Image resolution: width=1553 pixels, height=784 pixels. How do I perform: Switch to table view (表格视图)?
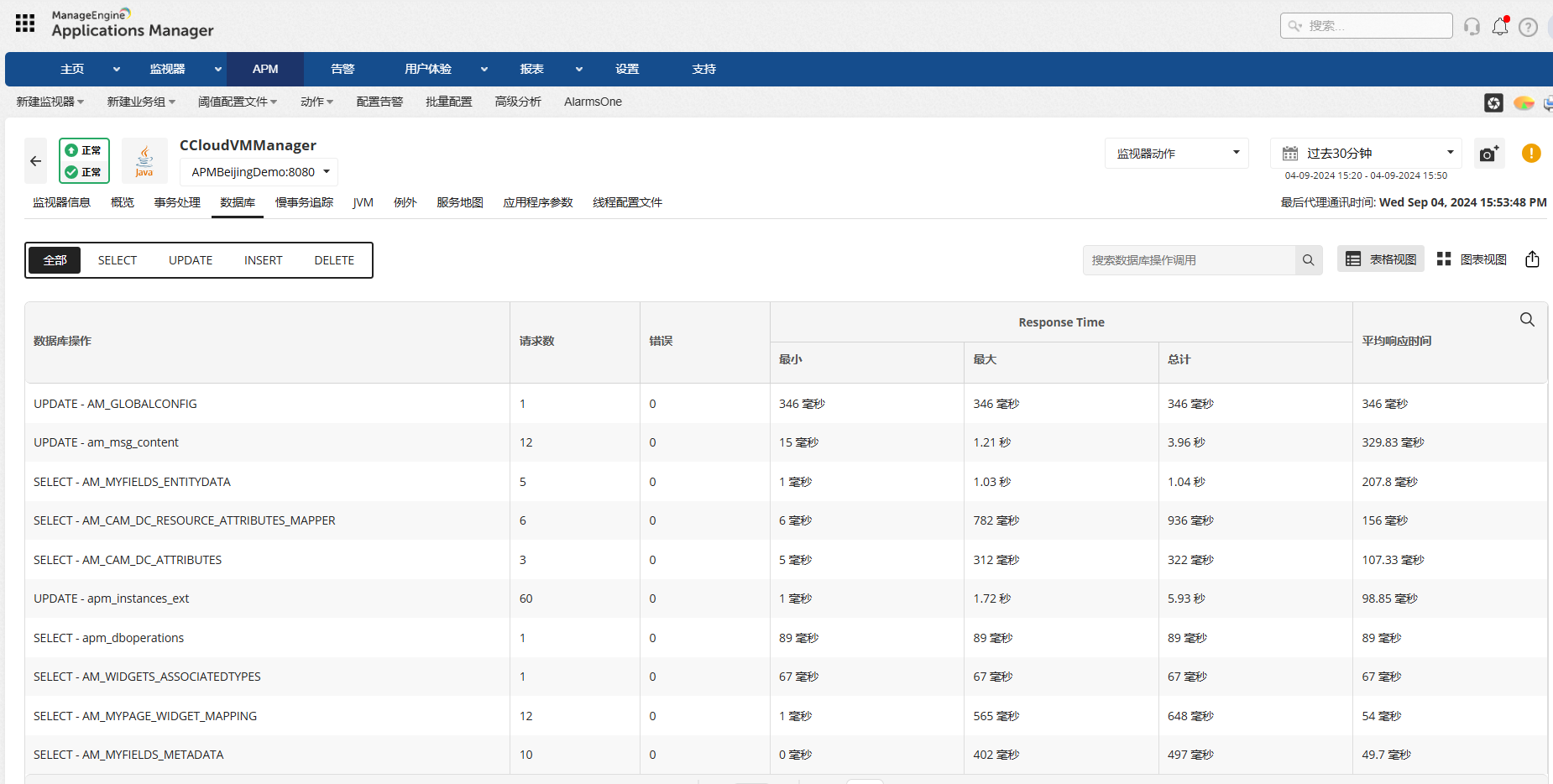(1381, 260)
